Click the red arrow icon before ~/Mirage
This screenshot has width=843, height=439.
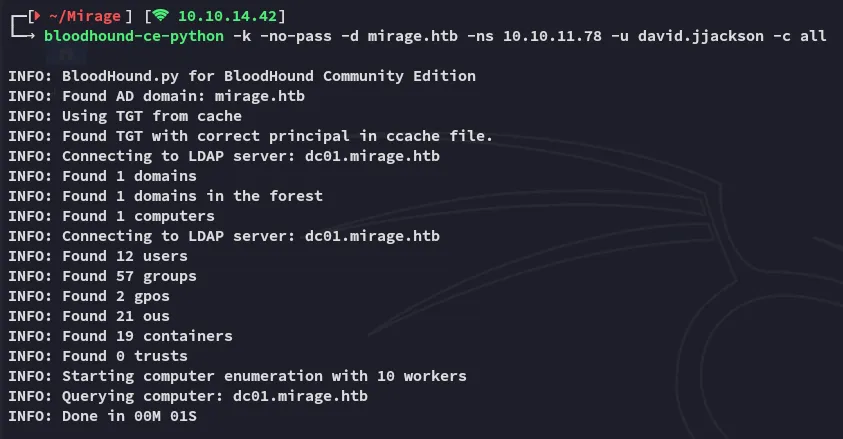[36, 16]
